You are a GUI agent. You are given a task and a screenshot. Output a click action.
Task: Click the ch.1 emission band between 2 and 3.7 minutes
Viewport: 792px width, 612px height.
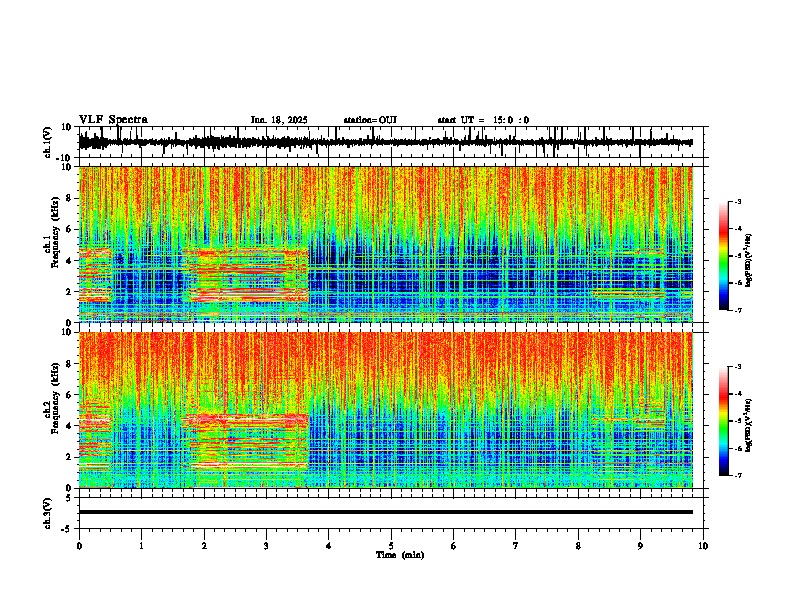point(248,275)
